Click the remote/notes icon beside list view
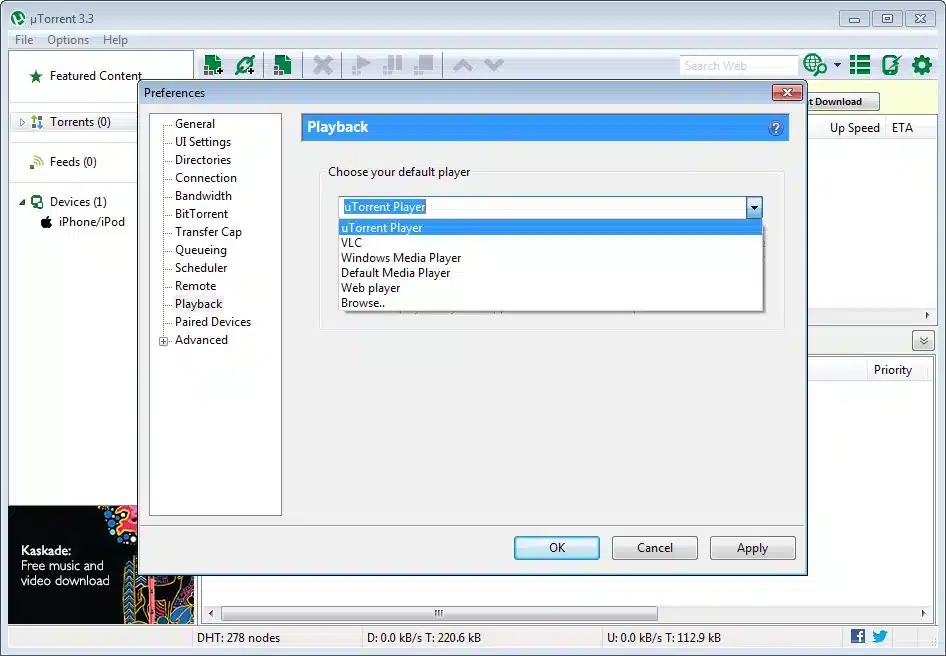Image resolution: width=946 pixels, height=656 pixels. pyautogui.click(x=891, y=65)
